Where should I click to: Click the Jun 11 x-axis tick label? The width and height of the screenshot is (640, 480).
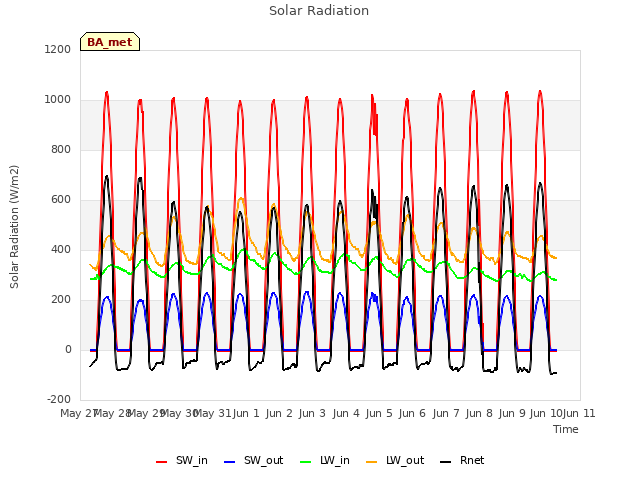pyautogui.click(x=579, y=413)
